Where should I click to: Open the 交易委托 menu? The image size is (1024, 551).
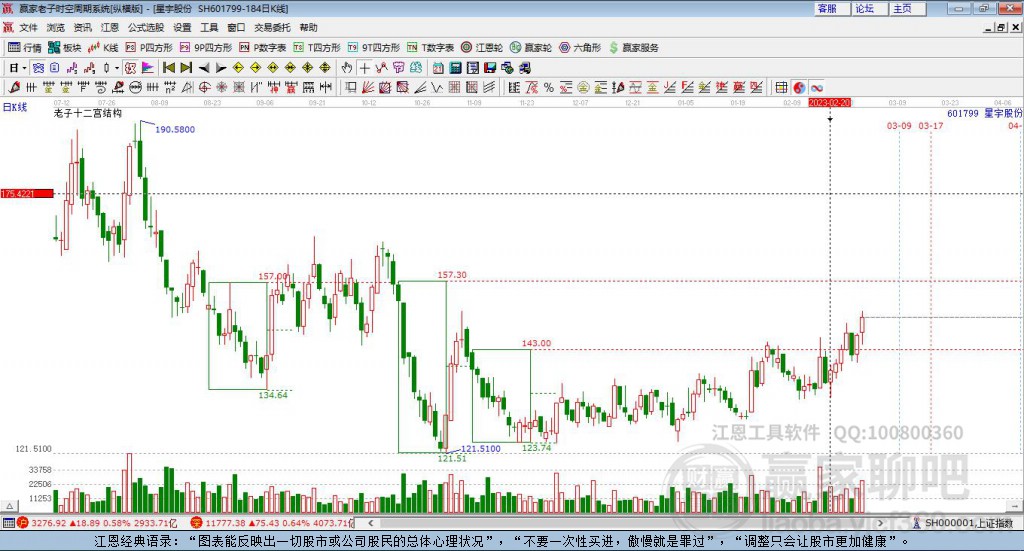[272, 27]
